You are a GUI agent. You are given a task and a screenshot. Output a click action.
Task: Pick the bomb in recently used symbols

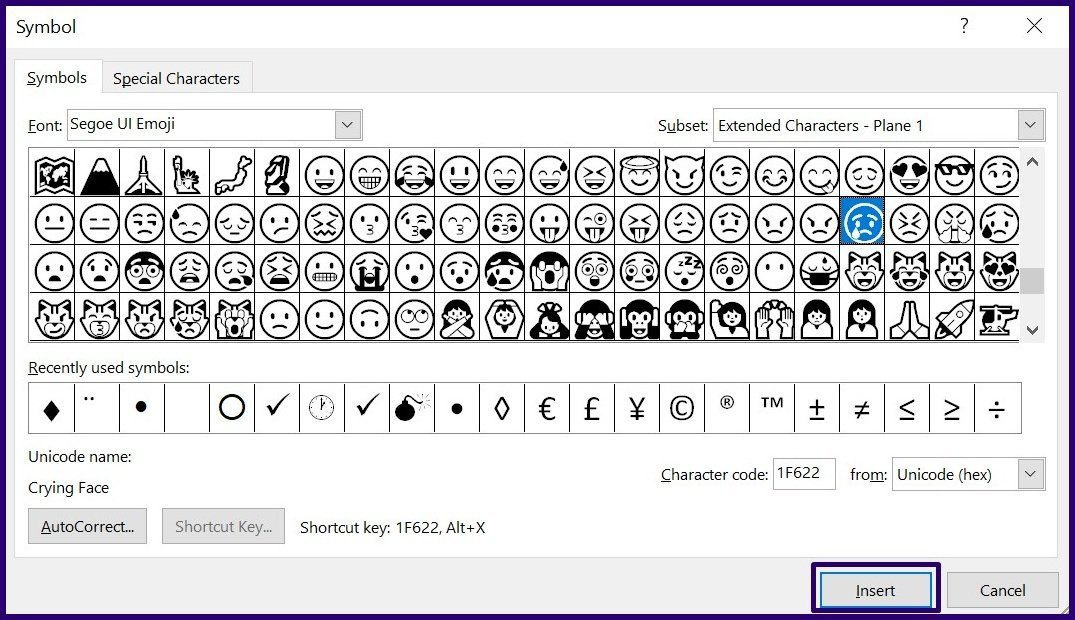(x=411, y=408)
